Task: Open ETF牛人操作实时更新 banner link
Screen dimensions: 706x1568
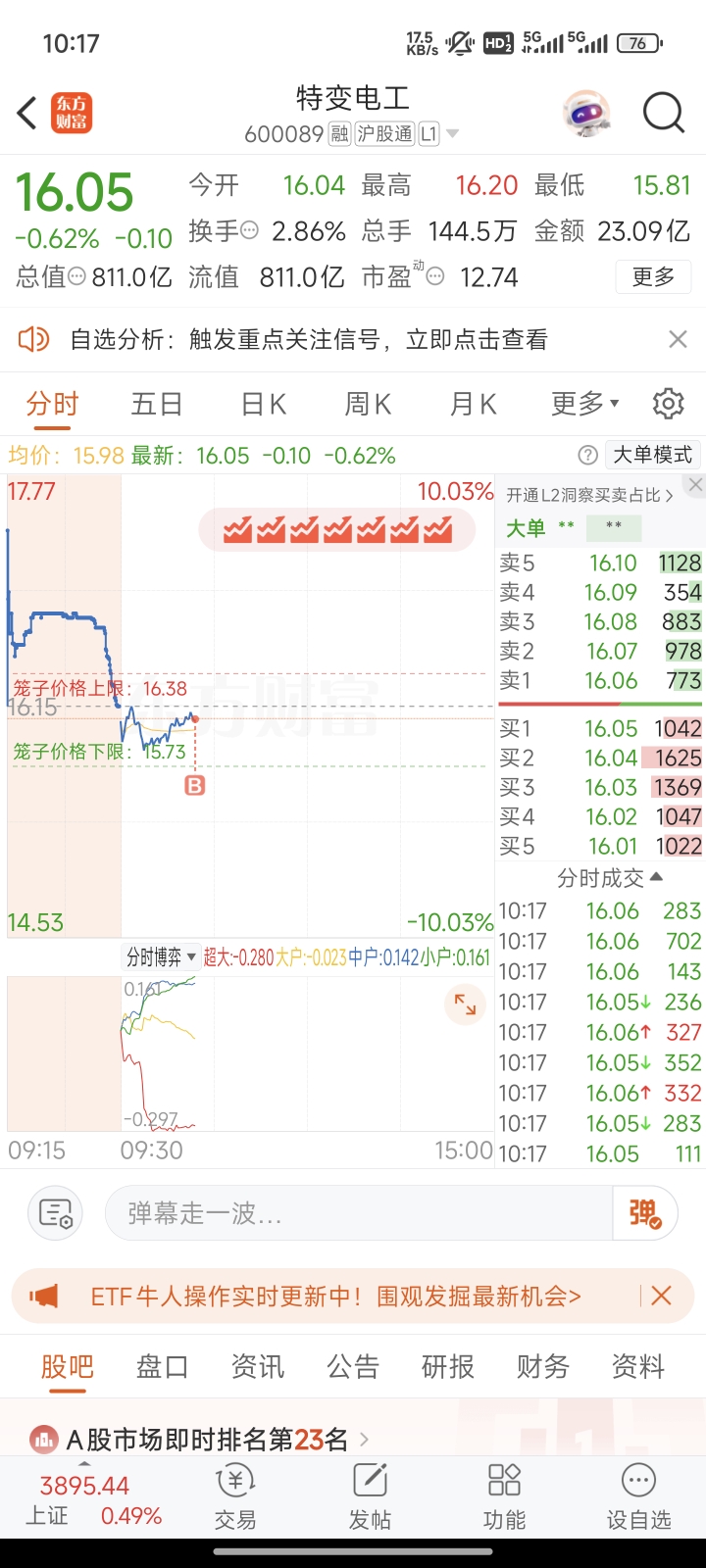Action: [335, 1297]
